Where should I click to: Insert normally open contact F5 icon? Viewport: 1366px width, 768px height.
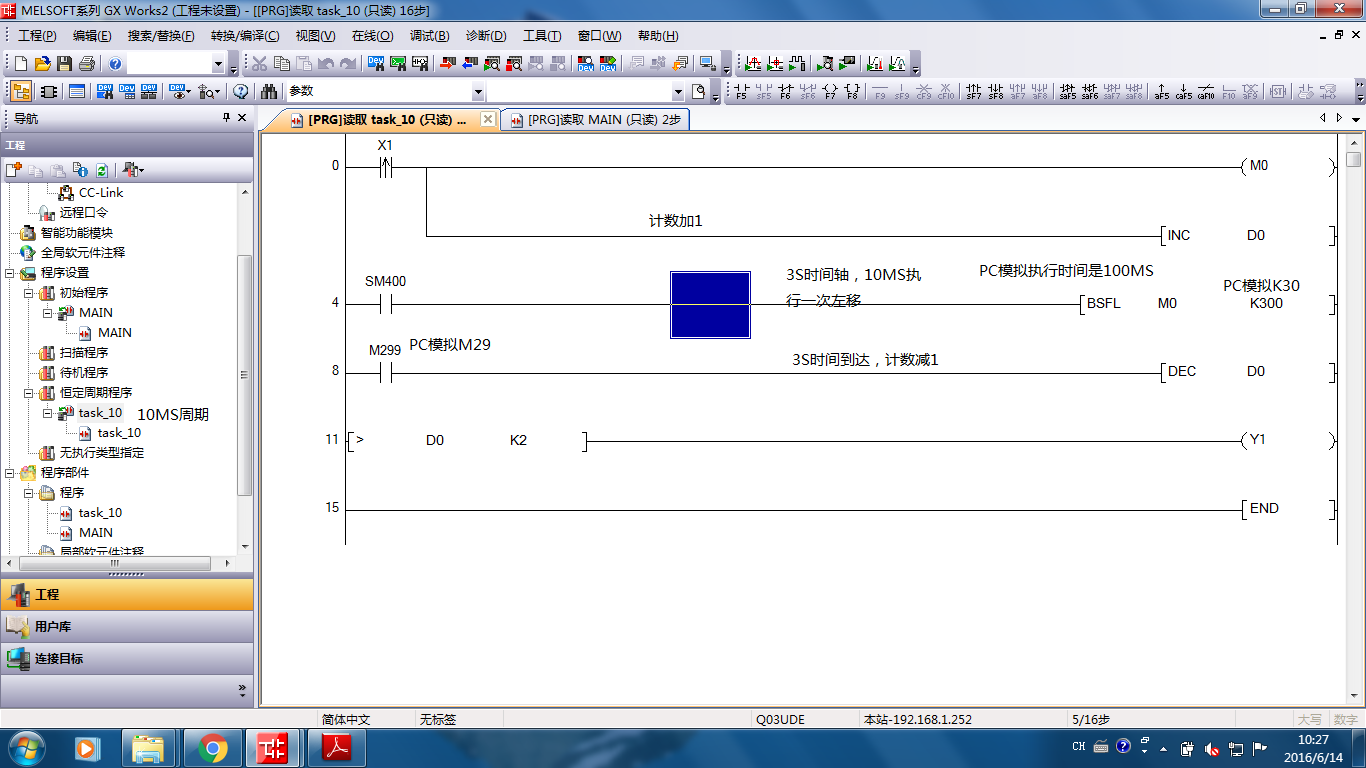click(741, 92)
